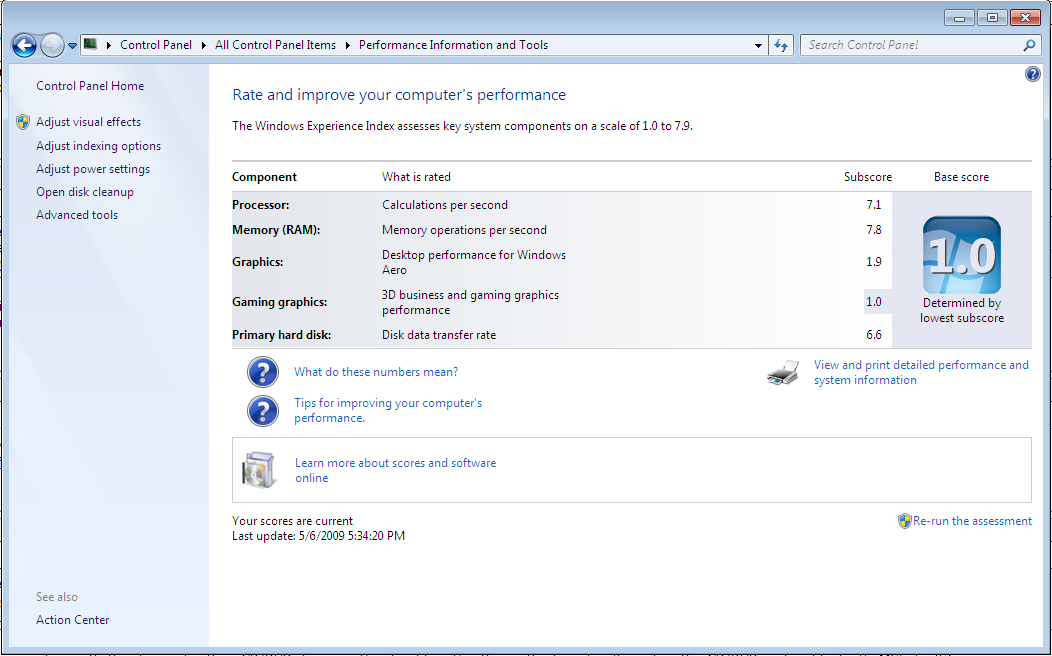The width and height of the screenshot is (1052, 656).
Task: View and print detailed performance information
Action: (921, 372)
